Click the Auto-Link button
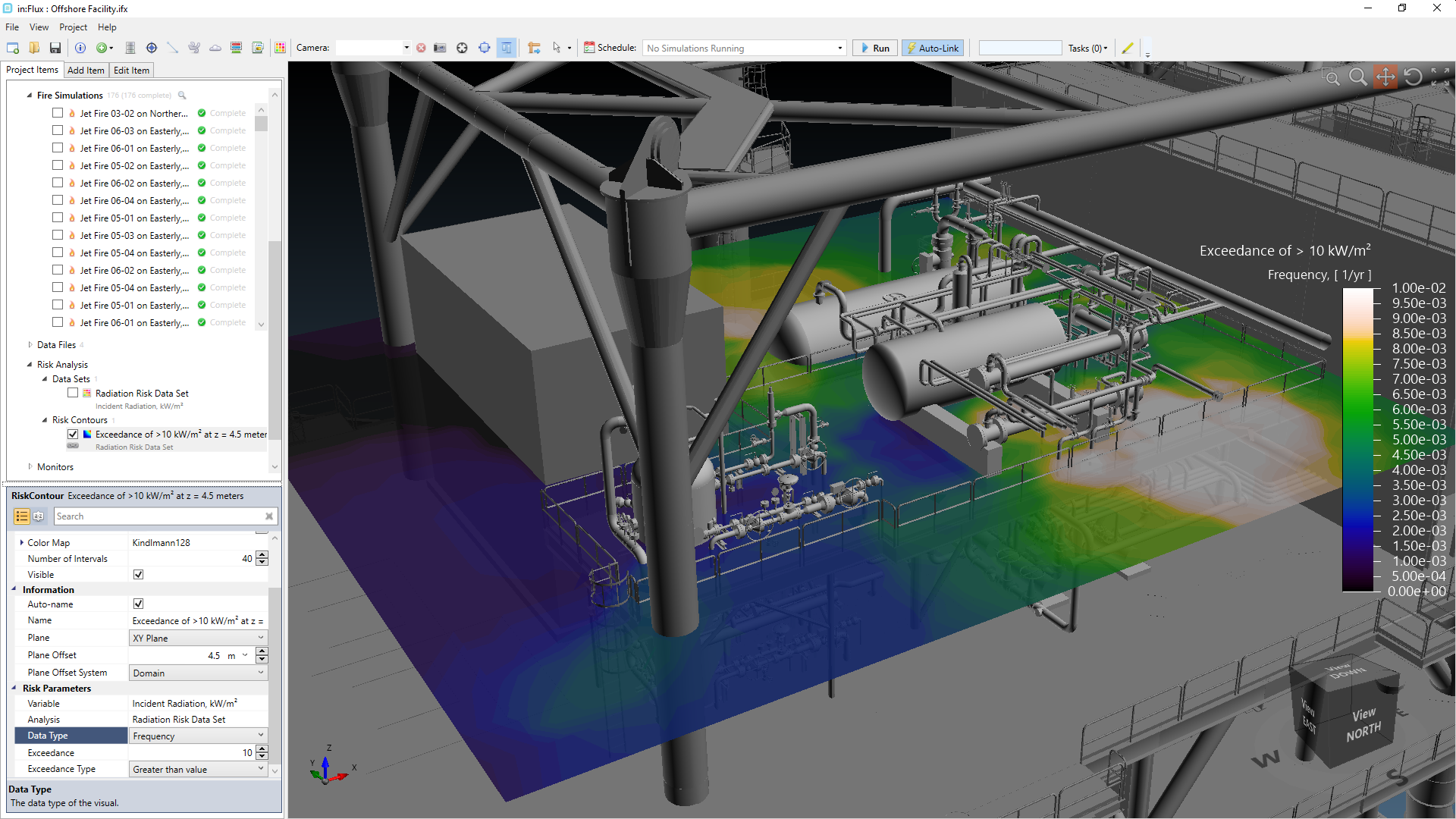The height and width of the screenshot is (819, 1456). coord(931,48)
